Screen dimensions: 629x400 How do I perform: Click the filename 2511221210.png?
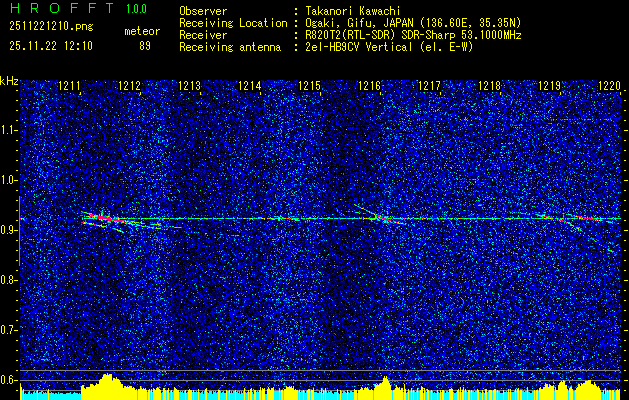click(x=51, y=27)
